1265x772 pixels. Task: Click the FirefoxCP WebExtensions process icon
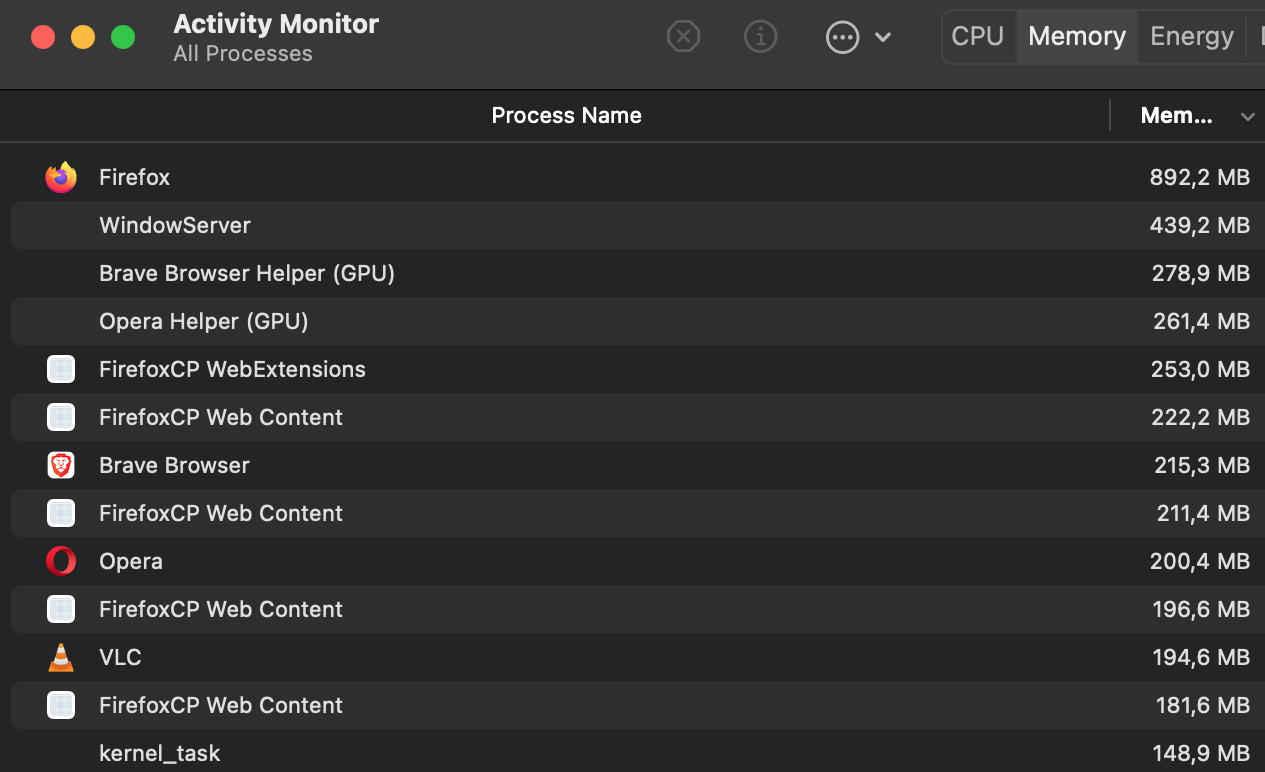pyautogui.click(x=61, y=369)
